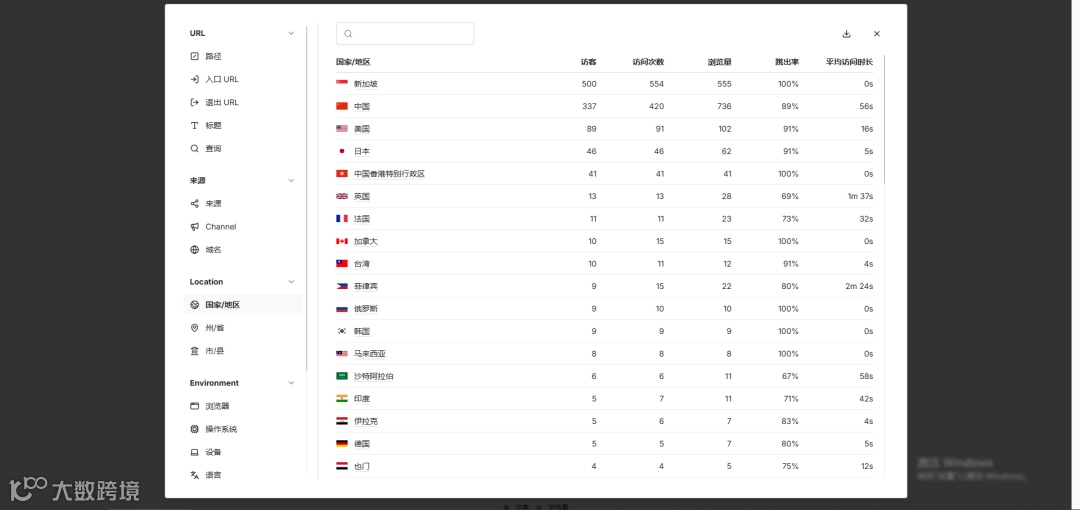Click the Canada flag icon
Viewport: 1080px width, 510px height.
342,241
